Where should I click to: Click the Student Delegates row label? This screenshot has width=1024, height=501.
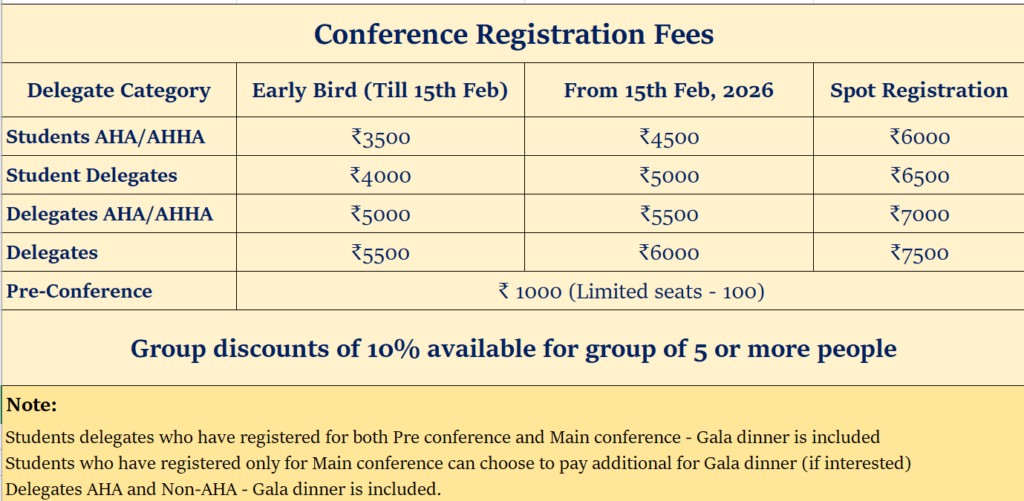[x=92, y=175]
